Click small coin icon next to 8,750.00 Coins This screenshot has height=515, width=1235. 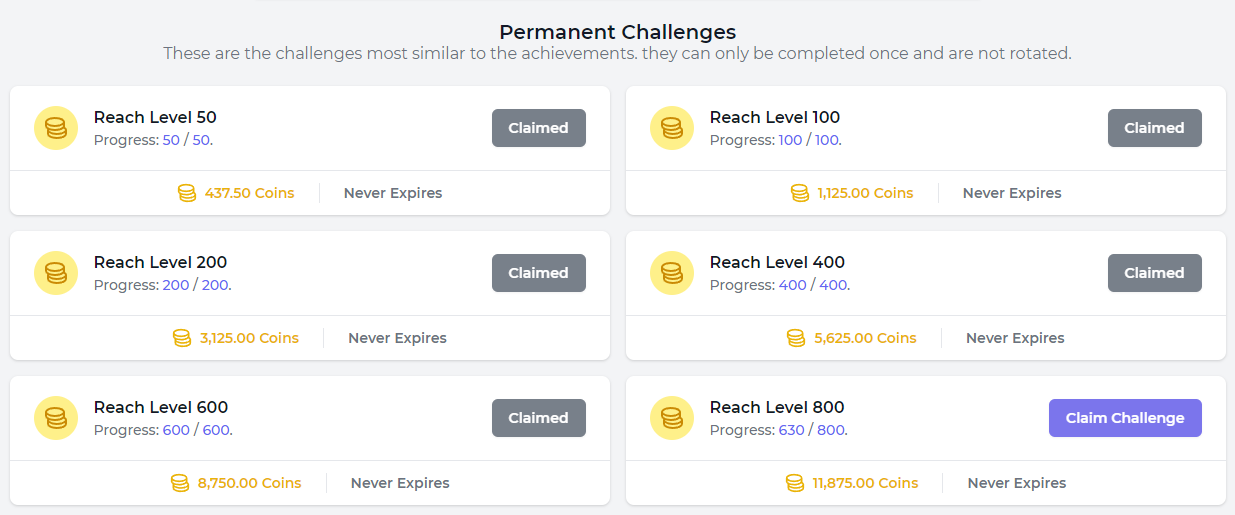tap(180, 483)
